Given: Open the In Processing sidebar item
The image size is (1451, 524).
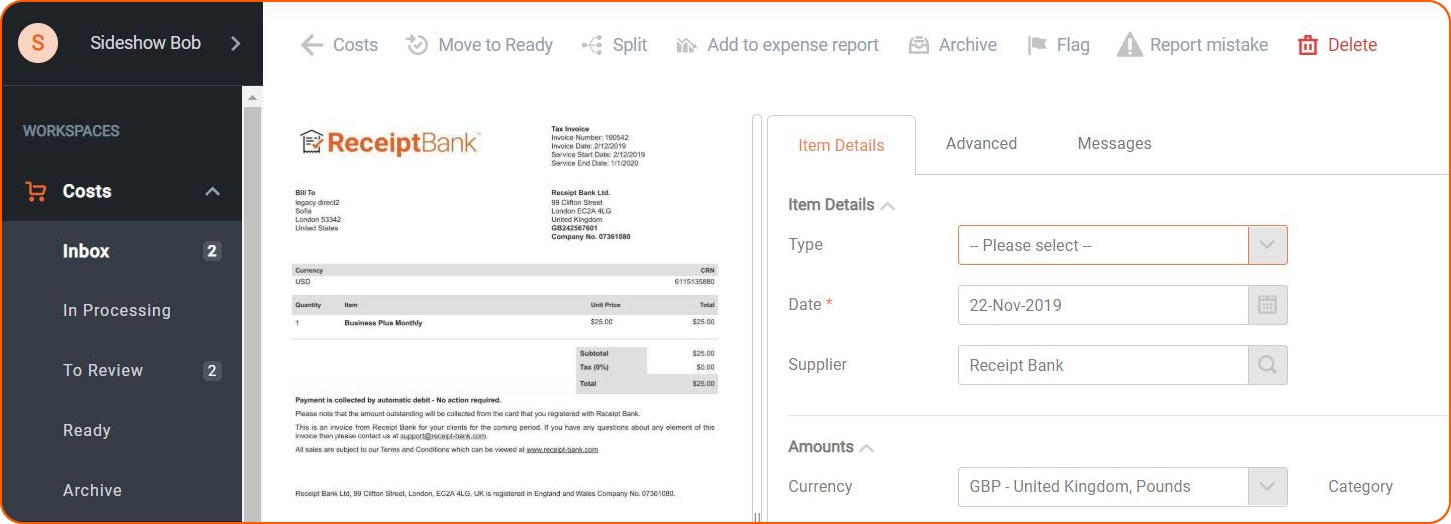Looking at the screenshot, I should pyautogui.click(x=122, y=310).
